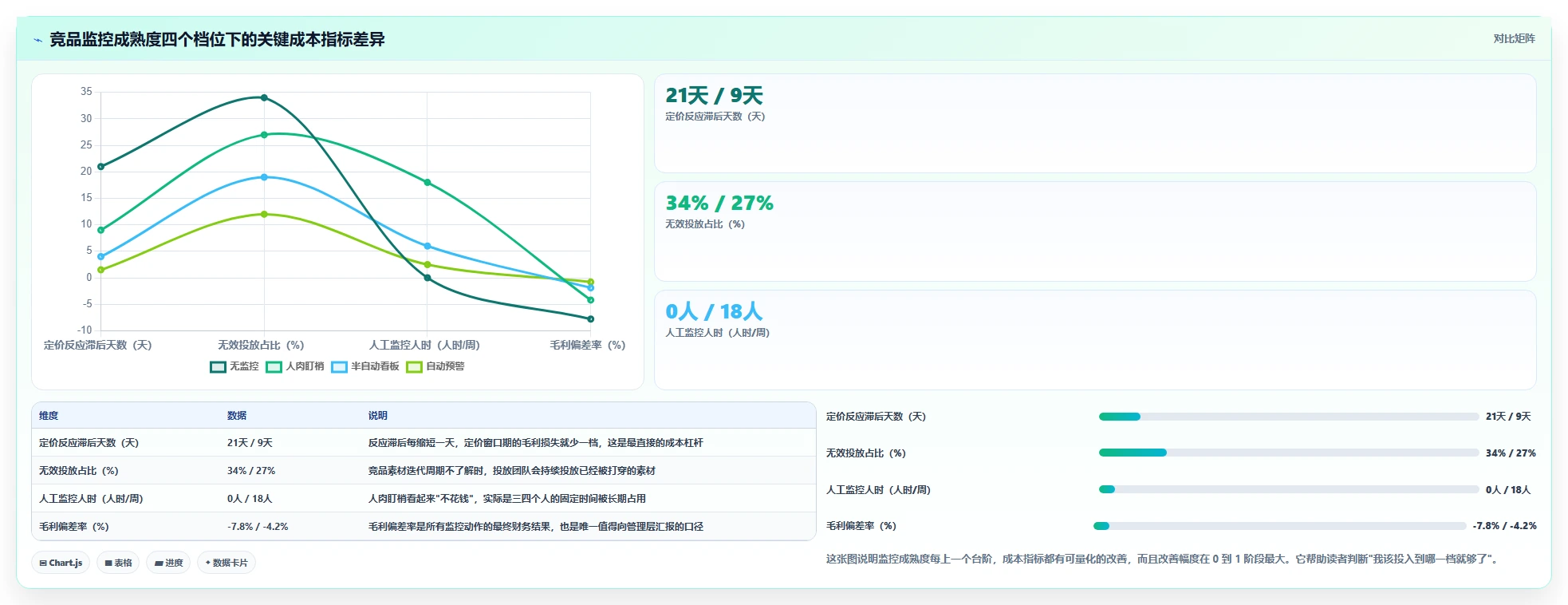The width and height of the screenshot is (1568, 605).
Task: Click the 半自动看板 point at 19
Action: [x=264, y=177]
